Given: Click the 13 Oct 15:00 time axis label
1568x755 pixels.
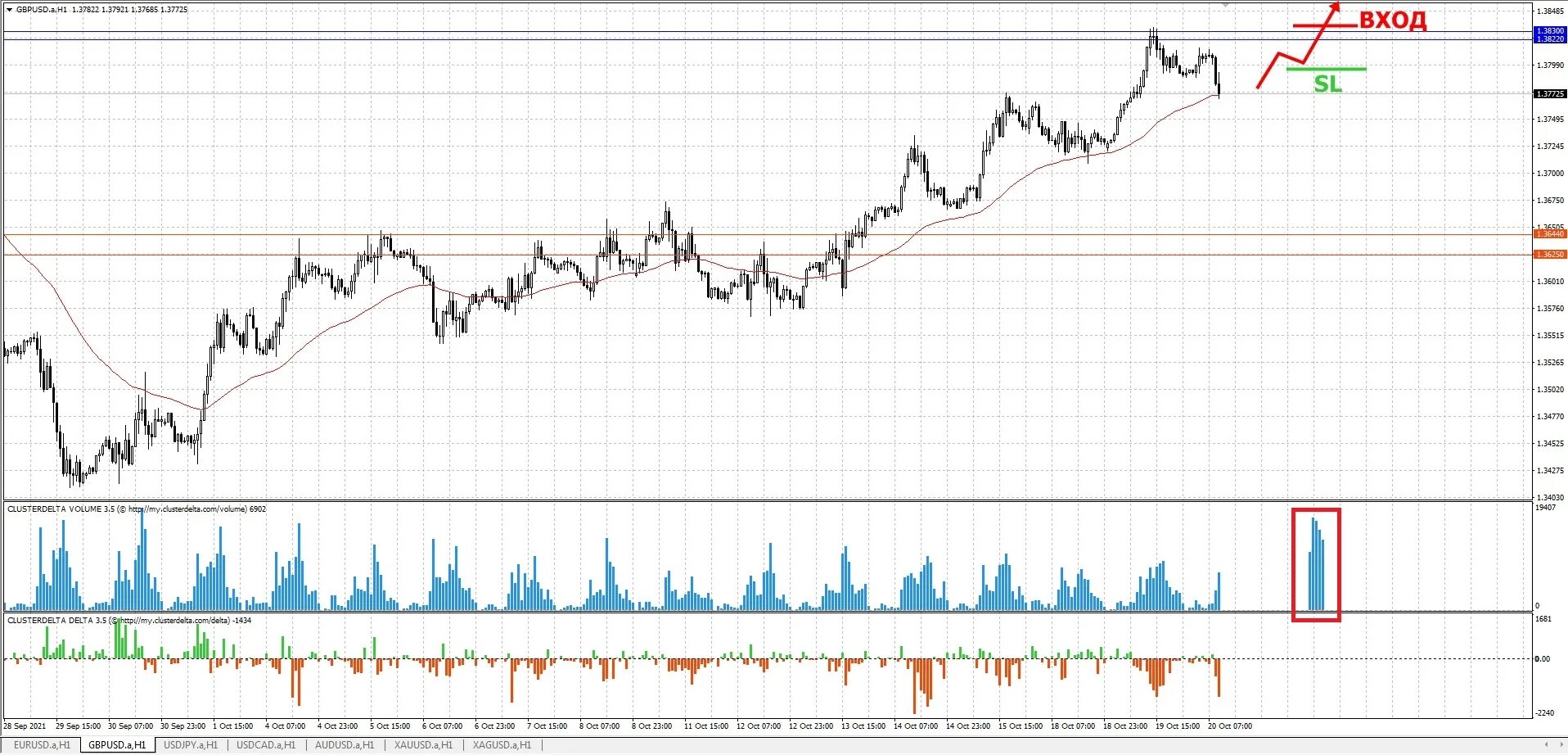Looking at the screenshot, I should [863, 726].
